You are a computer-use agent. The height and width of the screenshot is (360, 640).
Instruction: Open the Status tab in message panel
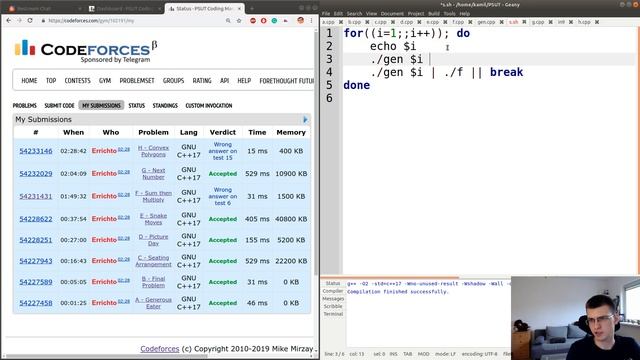(x=333, y=283)
